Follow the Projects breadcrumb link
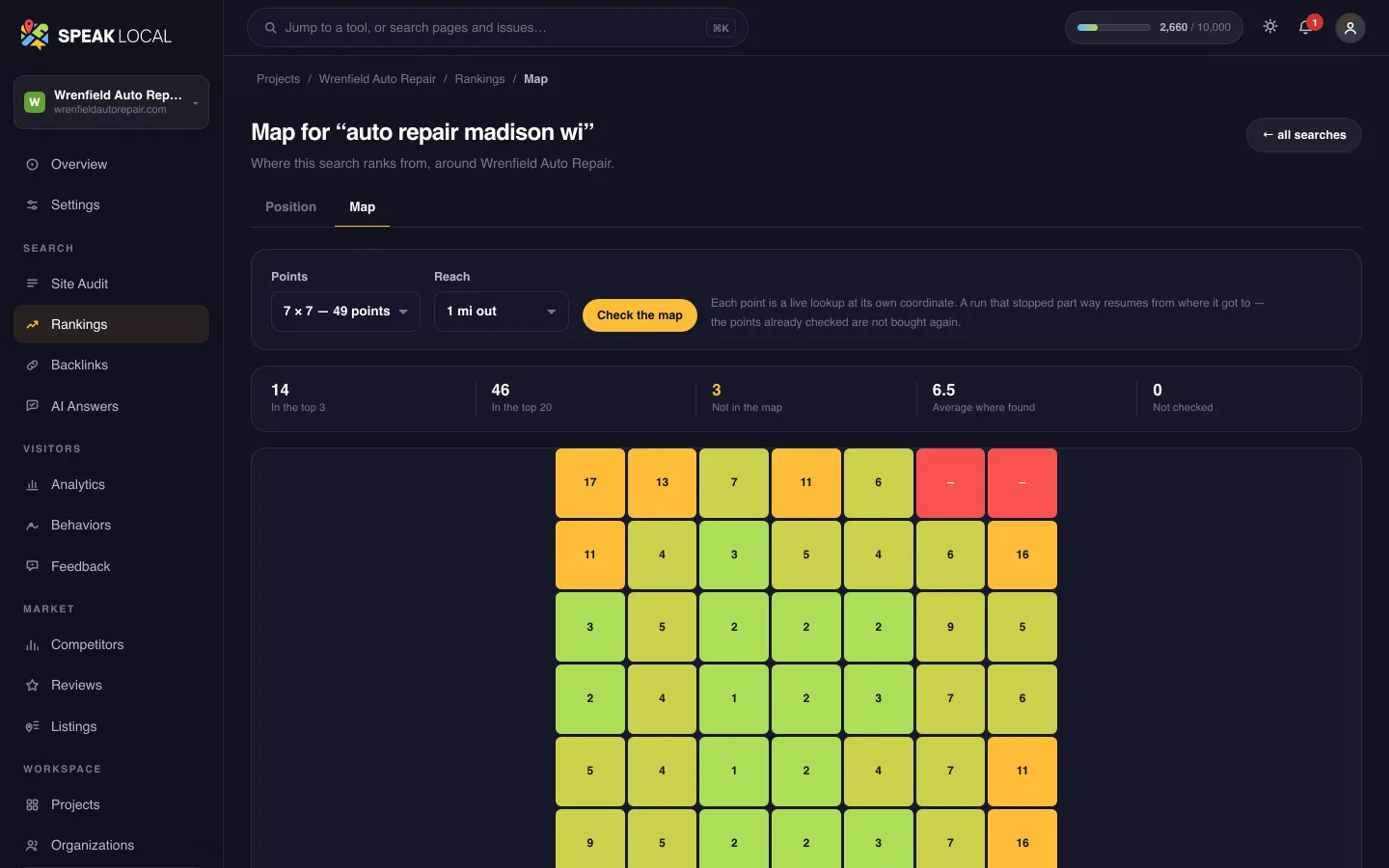This screenshot has height=868, width=1389. coord(278,79)
